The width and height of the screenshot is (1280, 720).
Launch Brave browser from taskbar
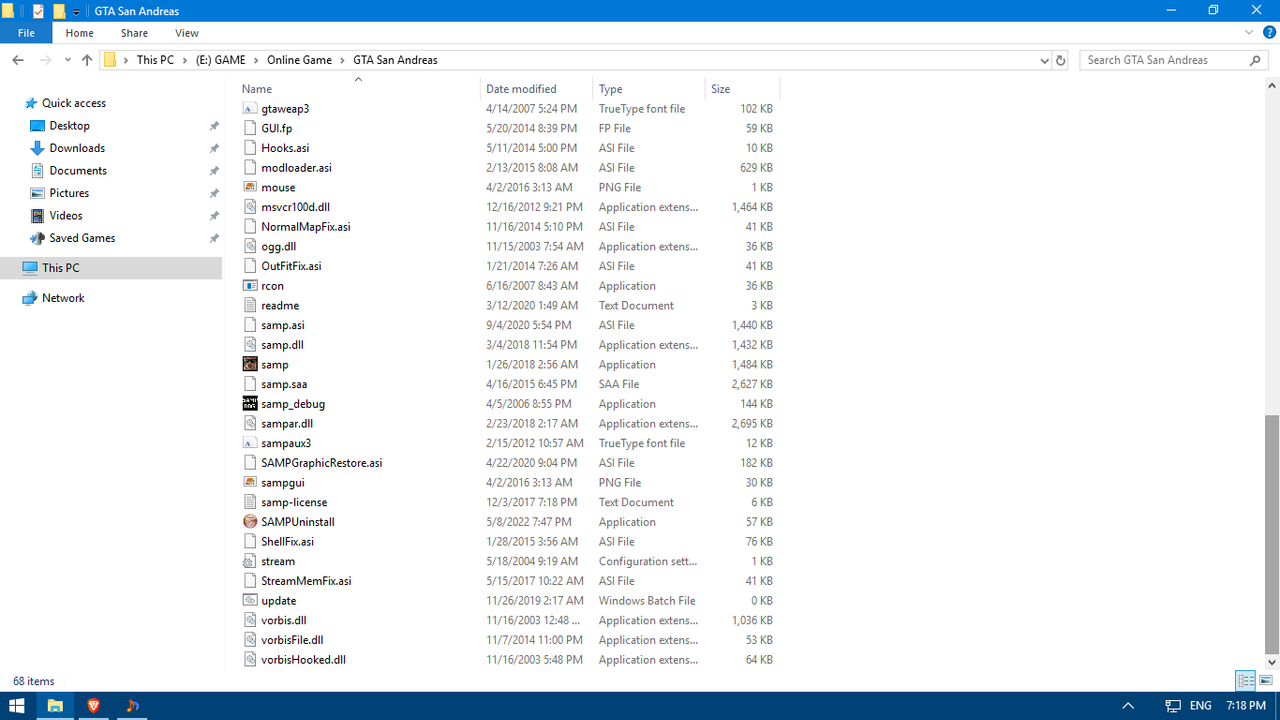[94, 705]
